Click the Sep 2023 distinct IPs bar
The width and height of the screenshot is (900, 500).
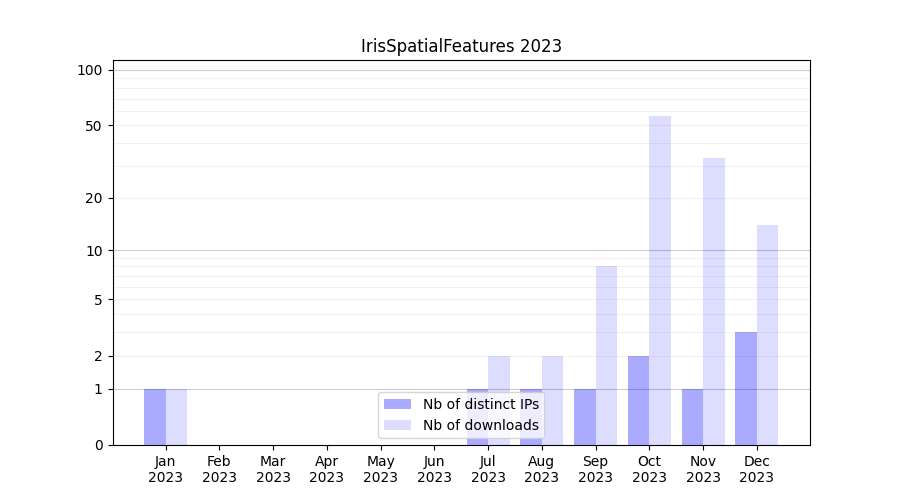click(584, 417)
